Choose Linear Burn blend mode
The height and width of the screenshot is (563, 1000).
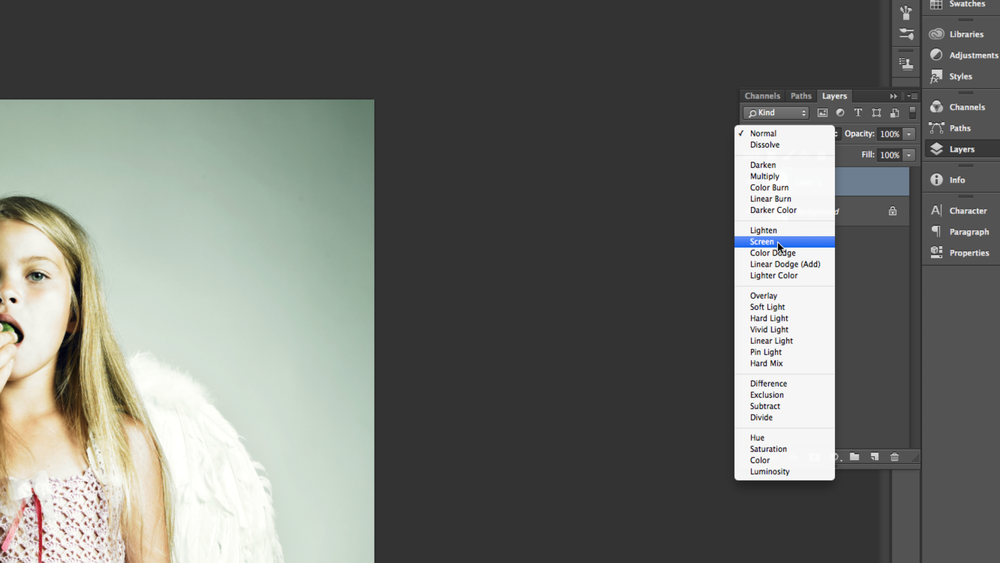pyautogui.click(x=784, y=199)
